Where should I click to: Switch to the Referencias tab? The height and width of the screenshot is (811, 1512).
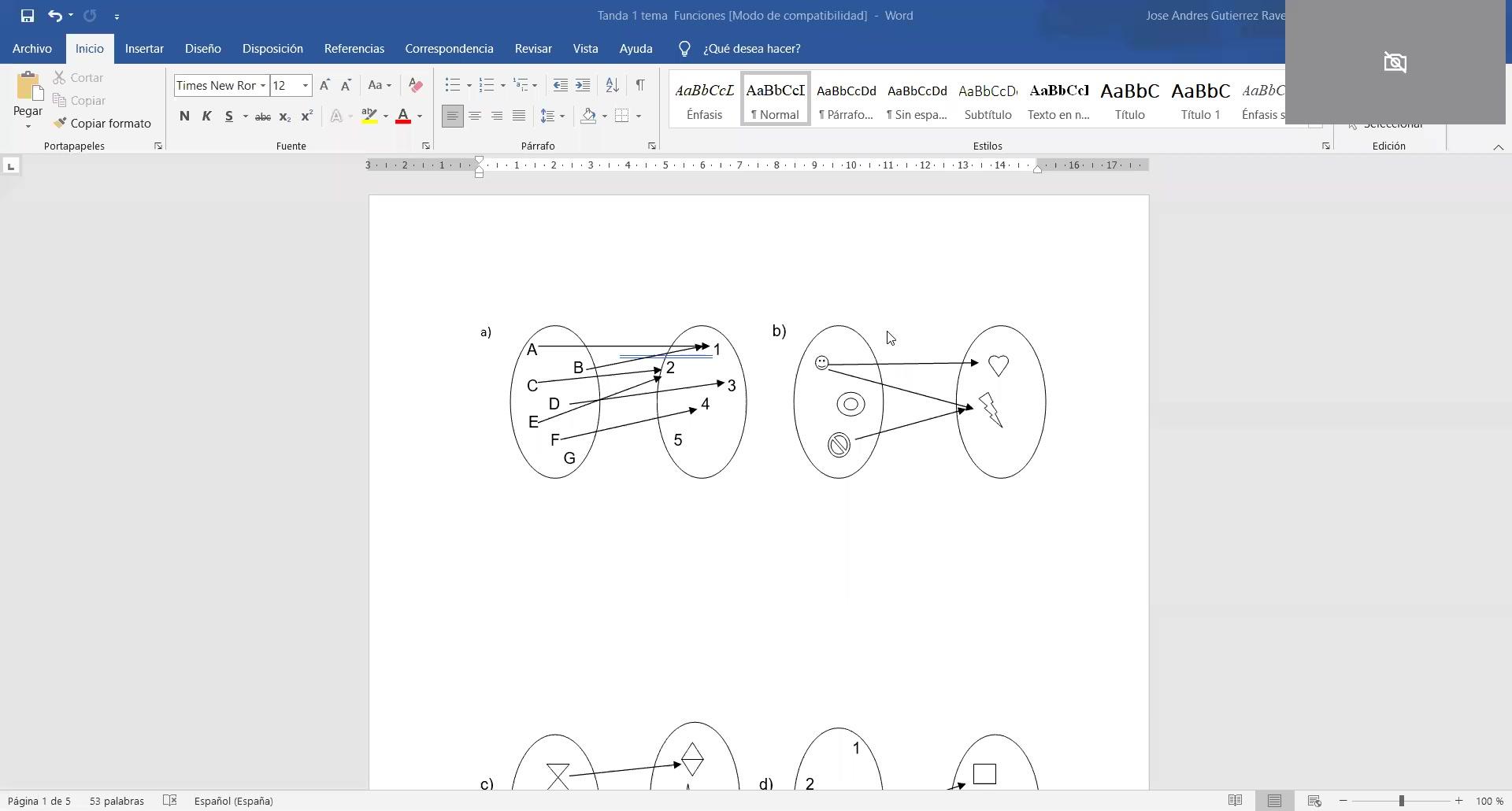[354, 49]
